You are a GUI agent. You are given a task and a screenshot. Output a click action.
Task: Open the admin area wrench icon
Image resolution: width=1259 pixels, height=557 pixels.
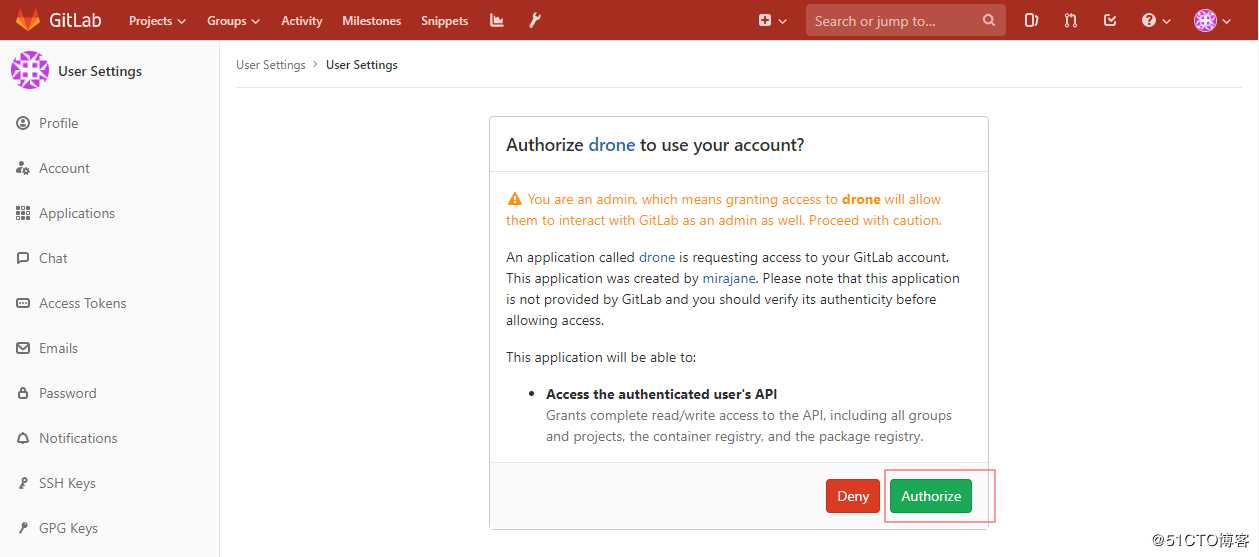535,20
